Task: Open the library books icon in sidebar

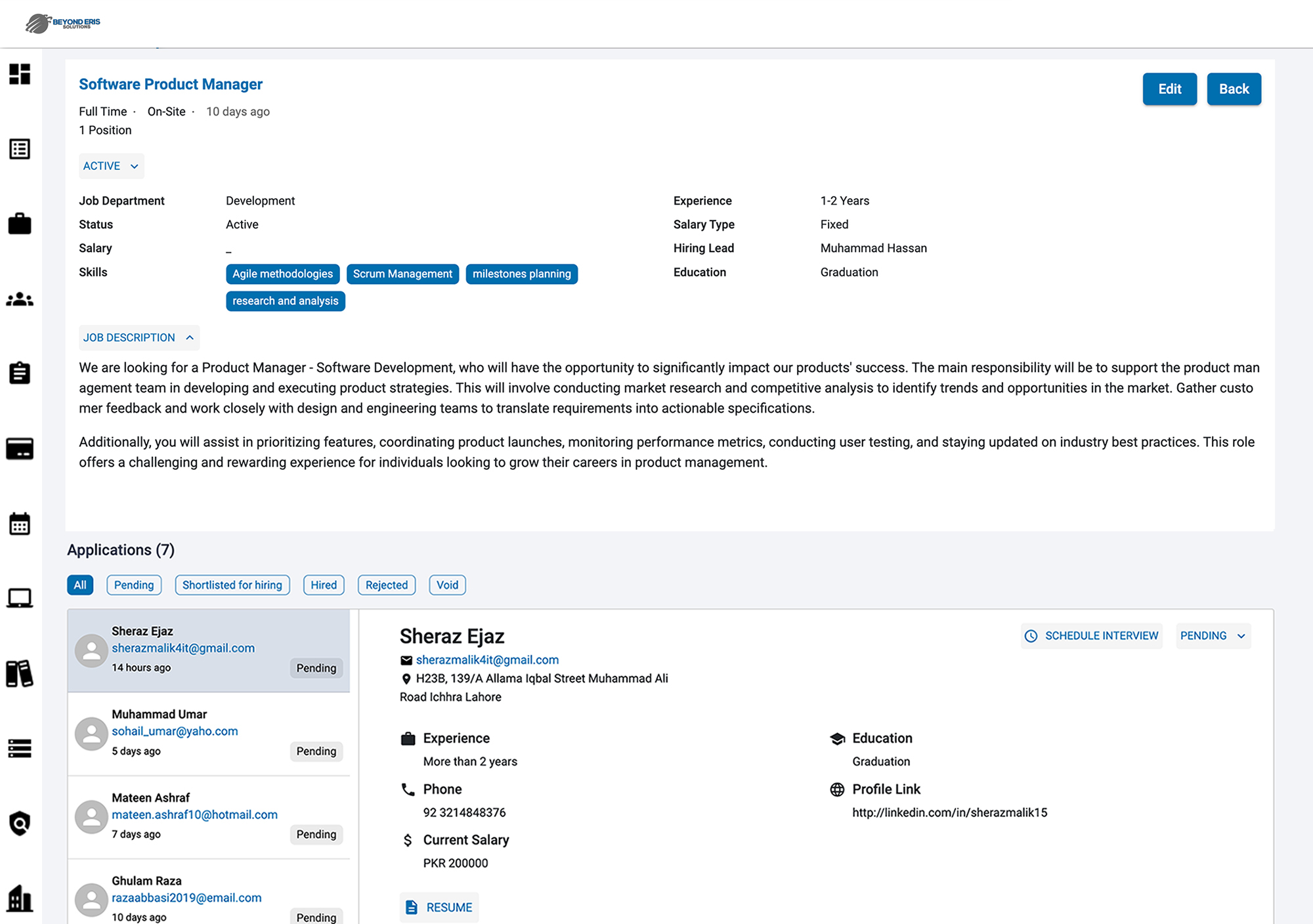Action: pos(20,673)
